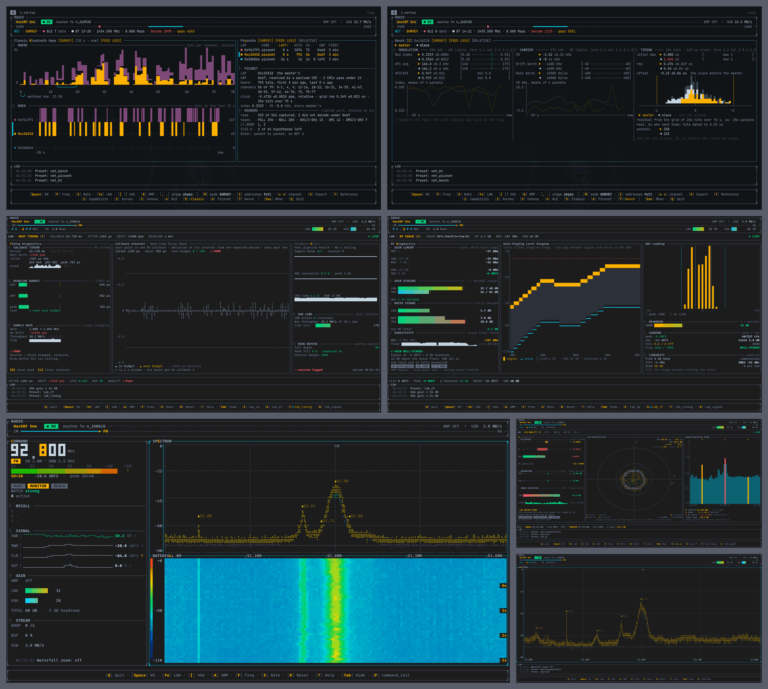
Task: Click the WATERFALL panel title
Action: pyautogui.click(x=165, y=556)
